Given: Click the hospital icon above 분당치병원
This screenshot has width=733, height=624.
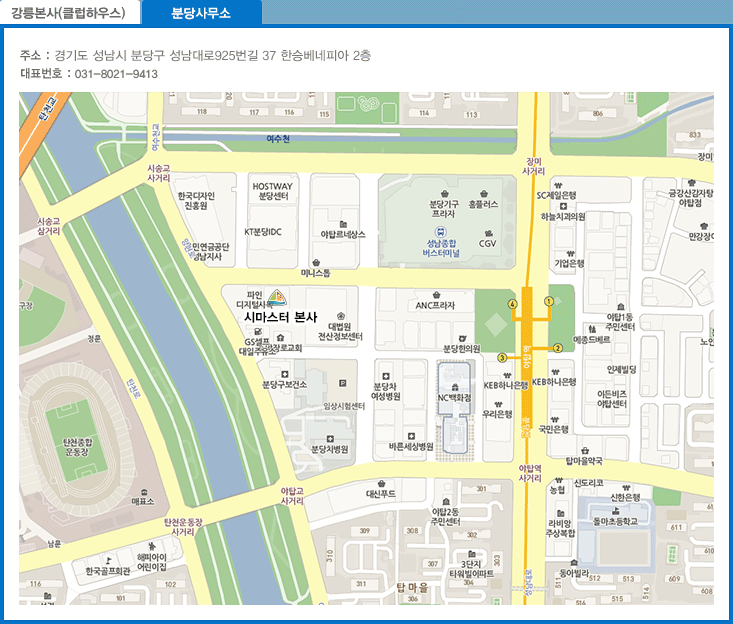Looking at the screenshot, I should (330, 439).
